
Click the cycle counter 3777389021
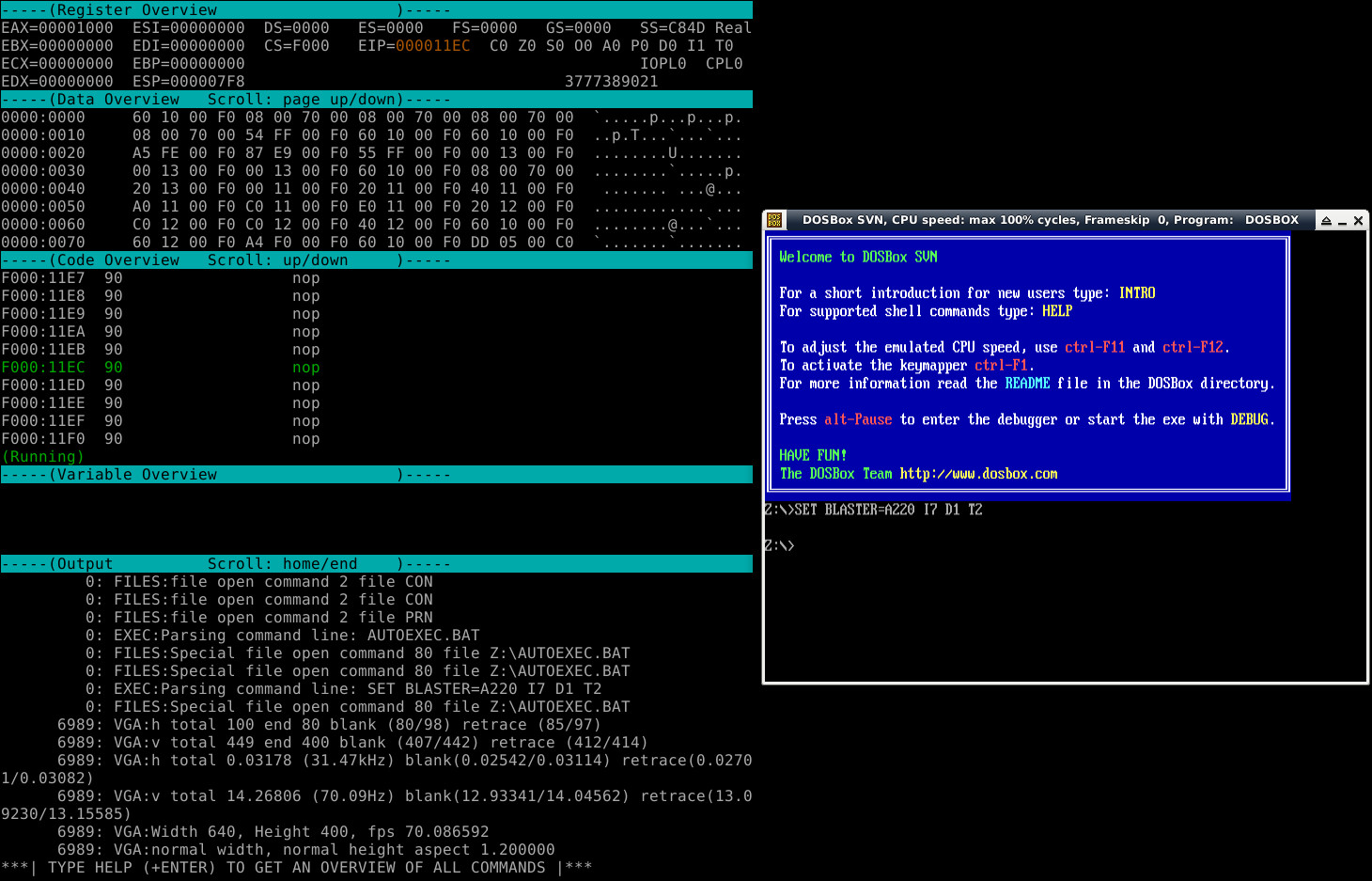(612, 82)
